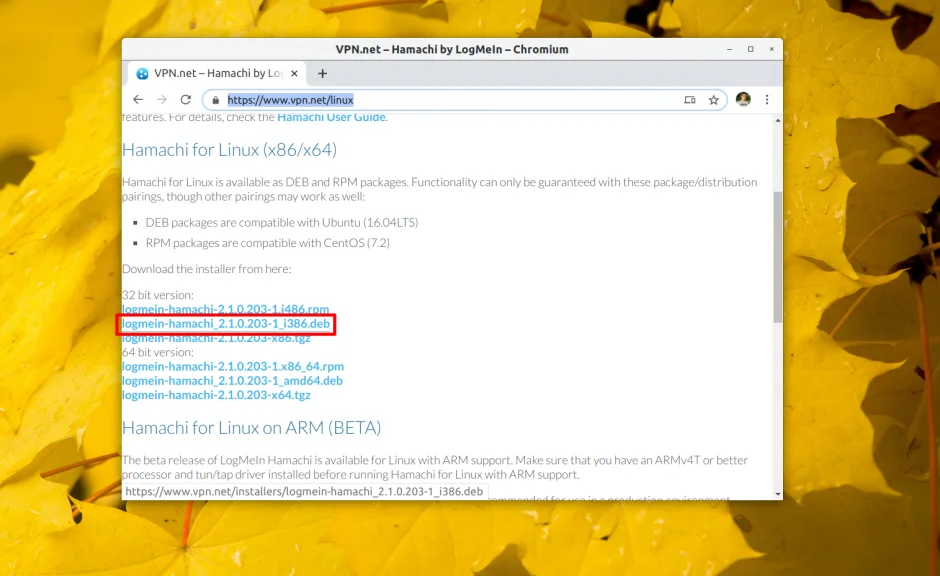This screenshot has width=940, height=576.
Task: Open the Chromium three-dot menu
Action: pos(767,99)
